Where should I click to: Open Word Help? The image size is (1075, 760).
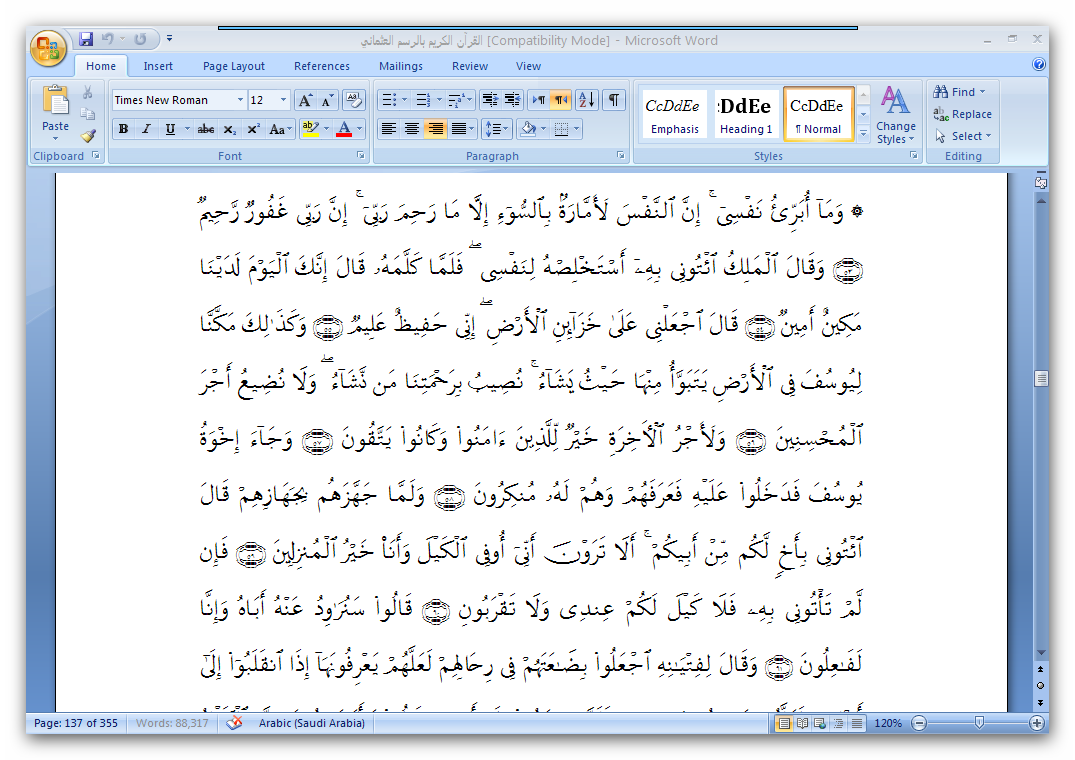pyautogui.click(x=1039, y=64)
